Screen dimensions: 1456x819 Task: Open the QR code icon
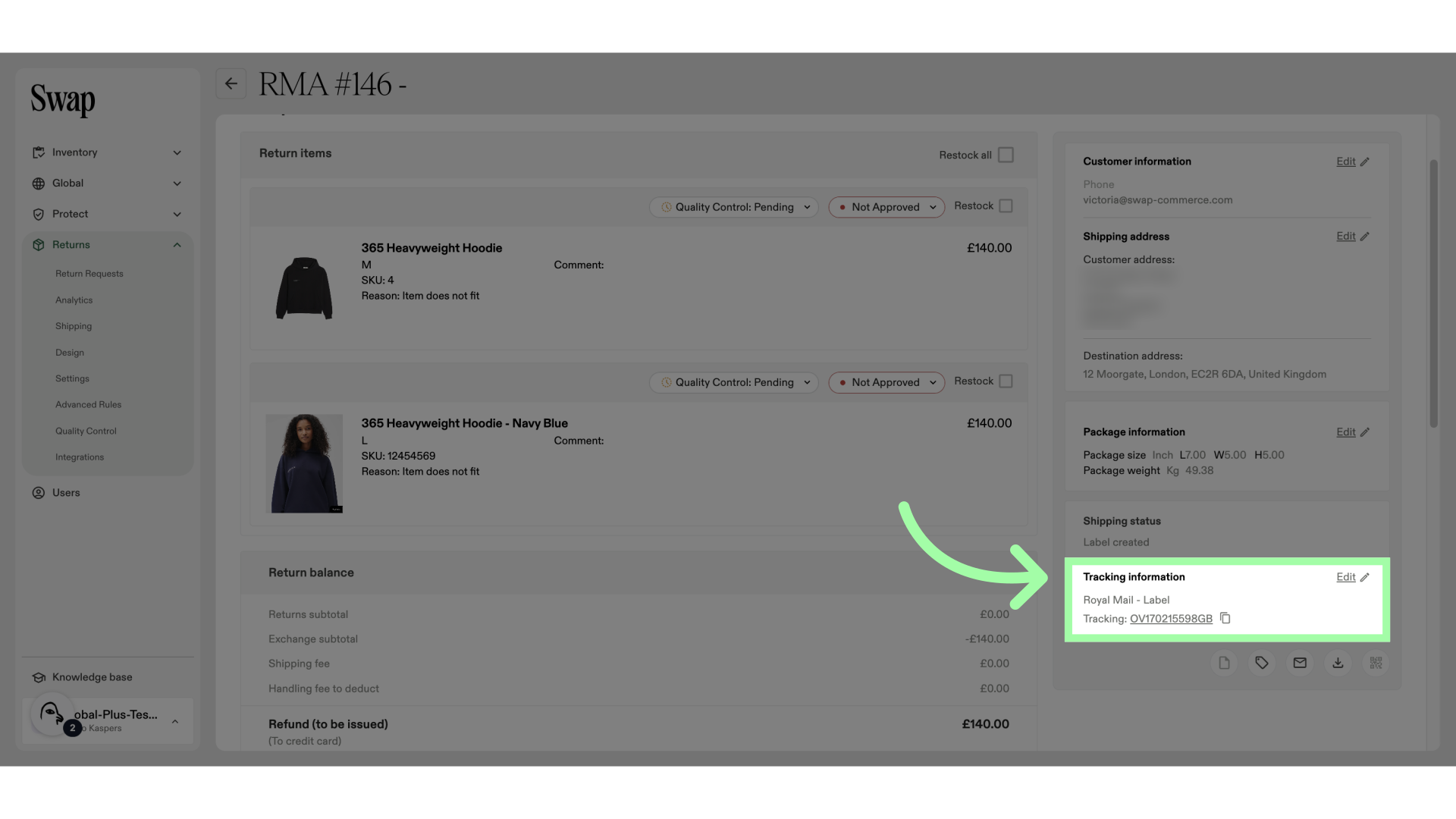click(1376, 663)
